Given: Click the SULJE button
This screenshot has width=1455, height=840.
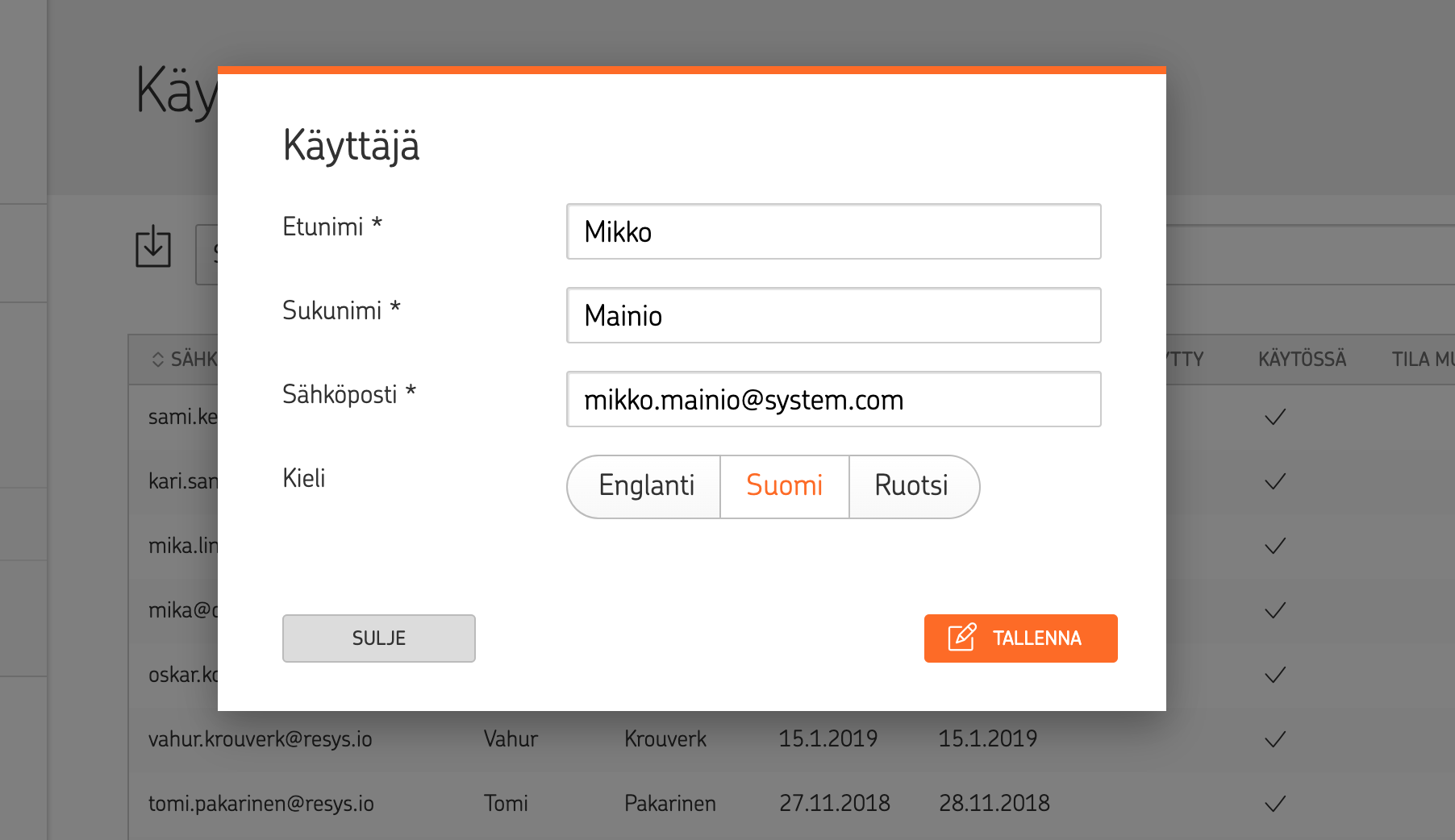Looking at the screenshot, I should point(379,638).
